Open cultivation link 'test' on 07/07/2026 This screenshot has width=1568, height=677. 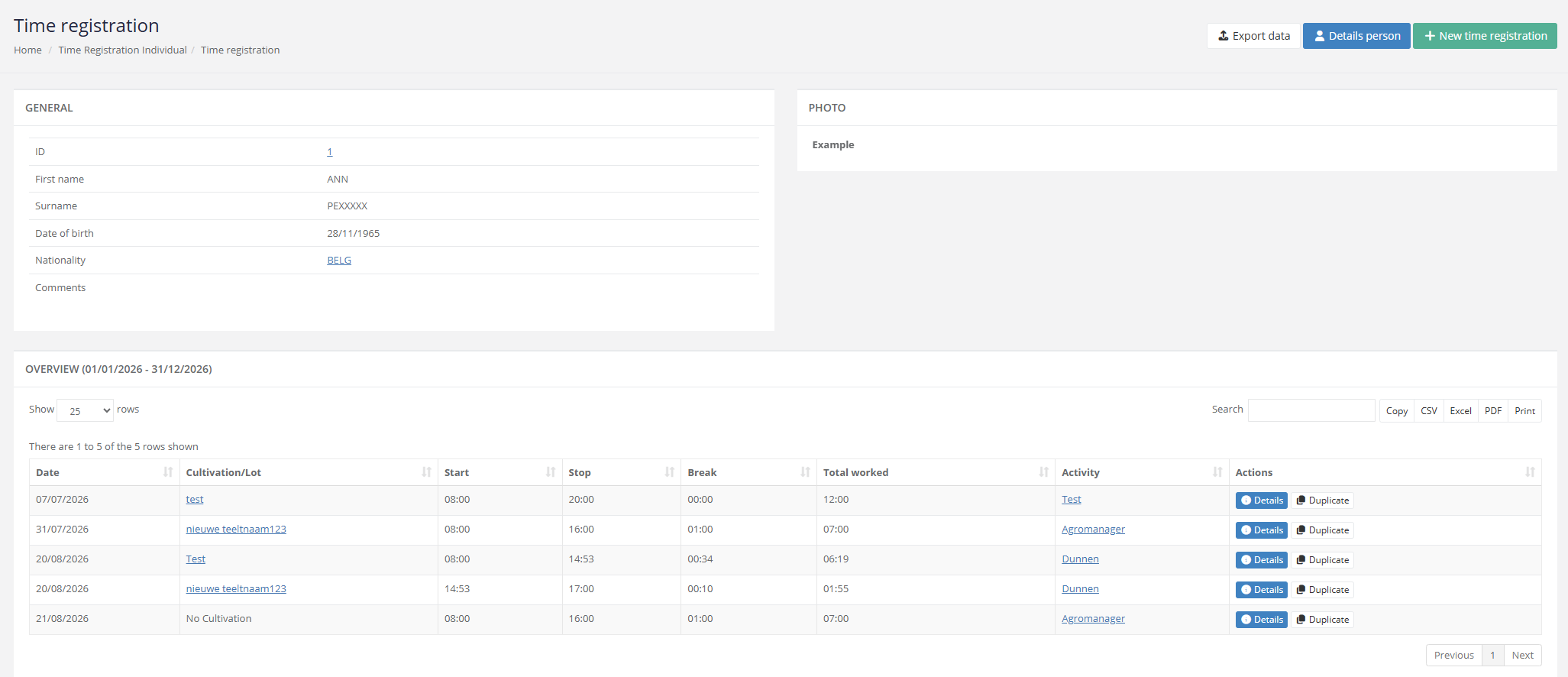(x=195, y=499)
